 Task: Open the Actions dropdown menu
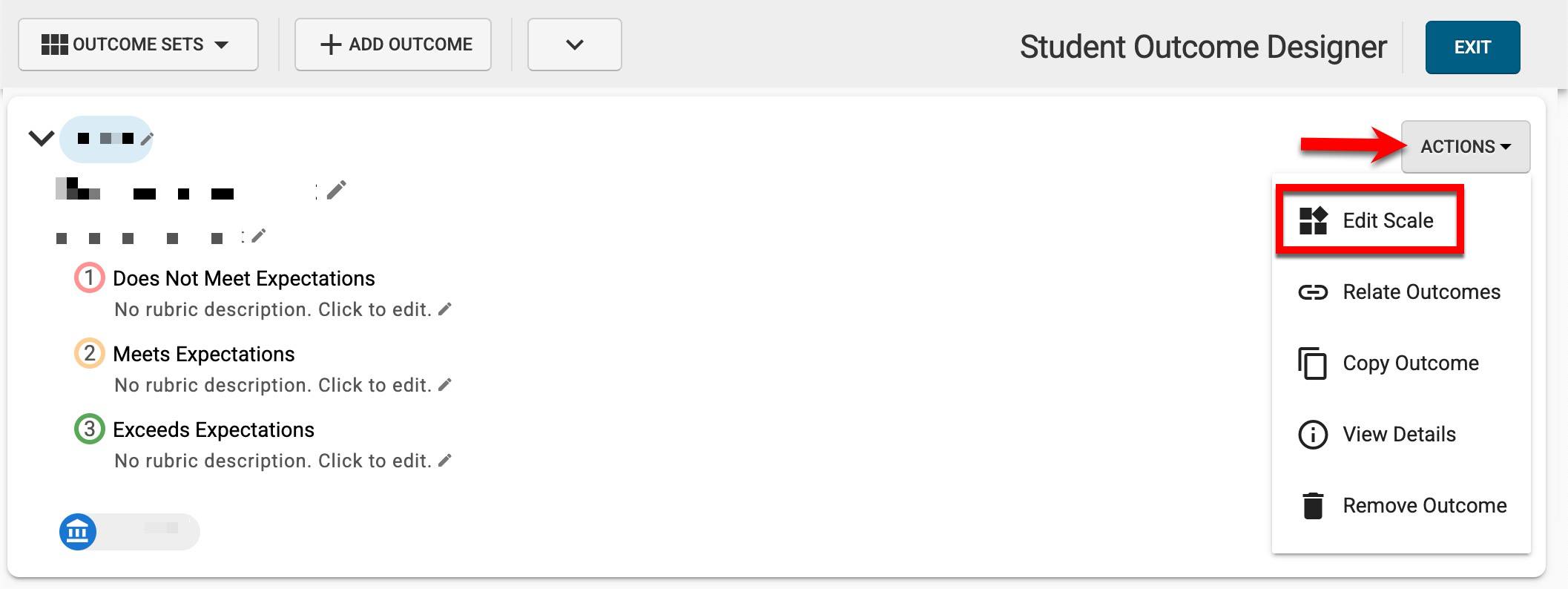point(1465,147)
